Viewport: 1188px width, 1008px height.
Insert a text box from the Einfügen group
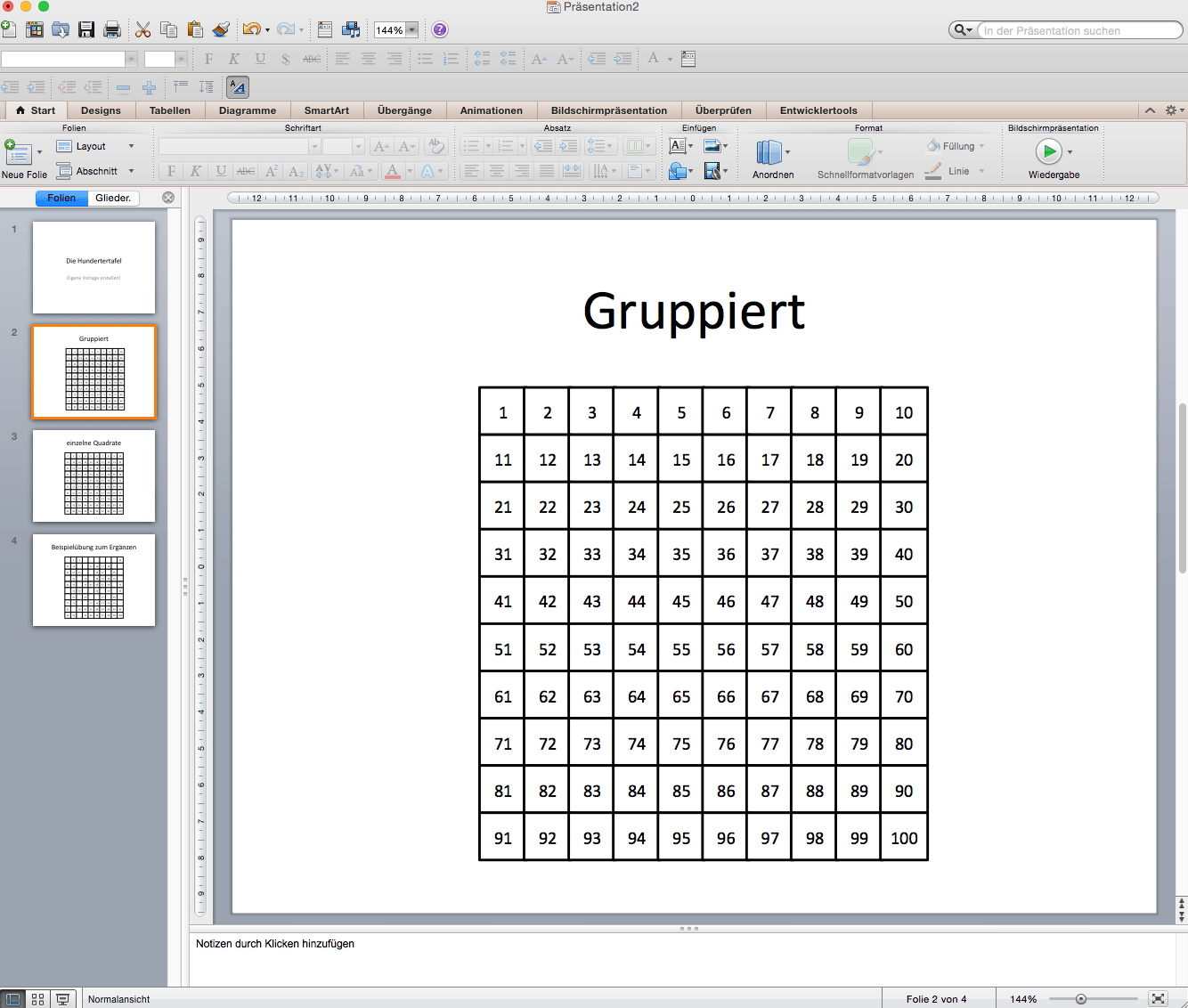pos(678,146)
